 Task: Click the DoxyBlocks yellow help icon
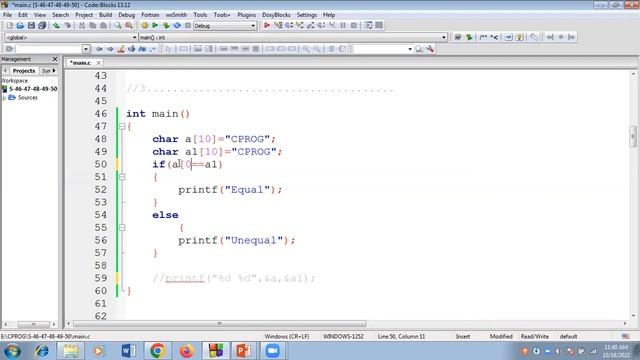[520, 37]
